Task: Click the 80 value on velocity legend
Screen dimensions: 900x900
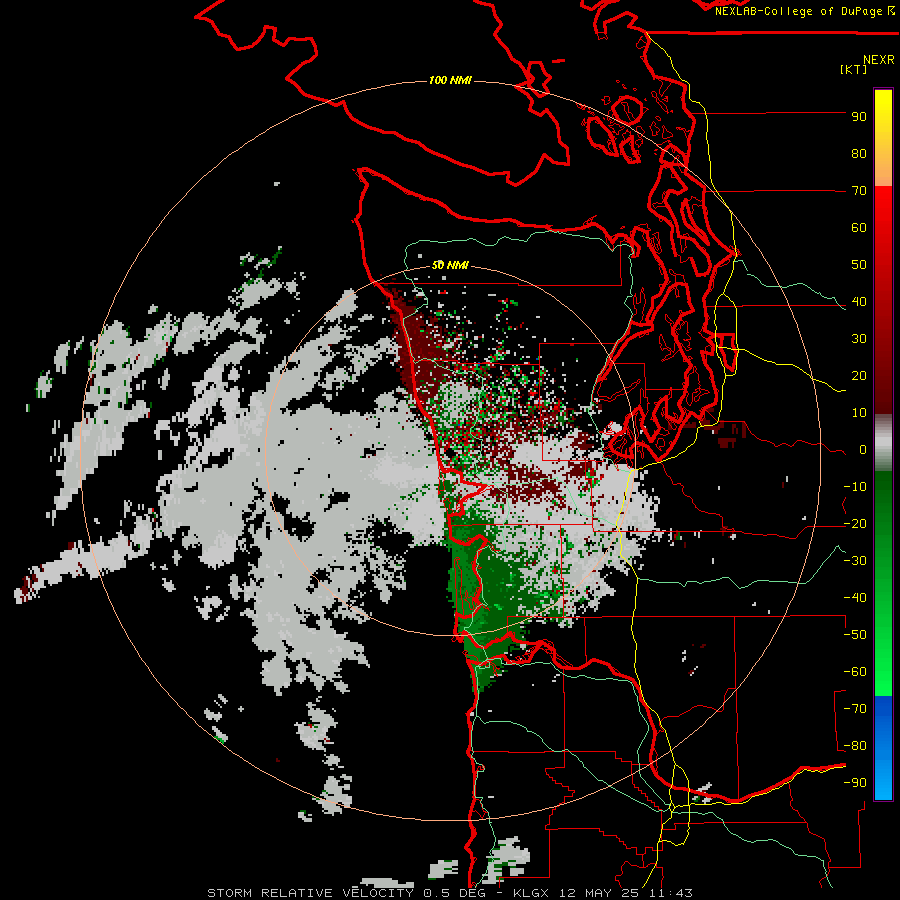Action: point(859,154)
